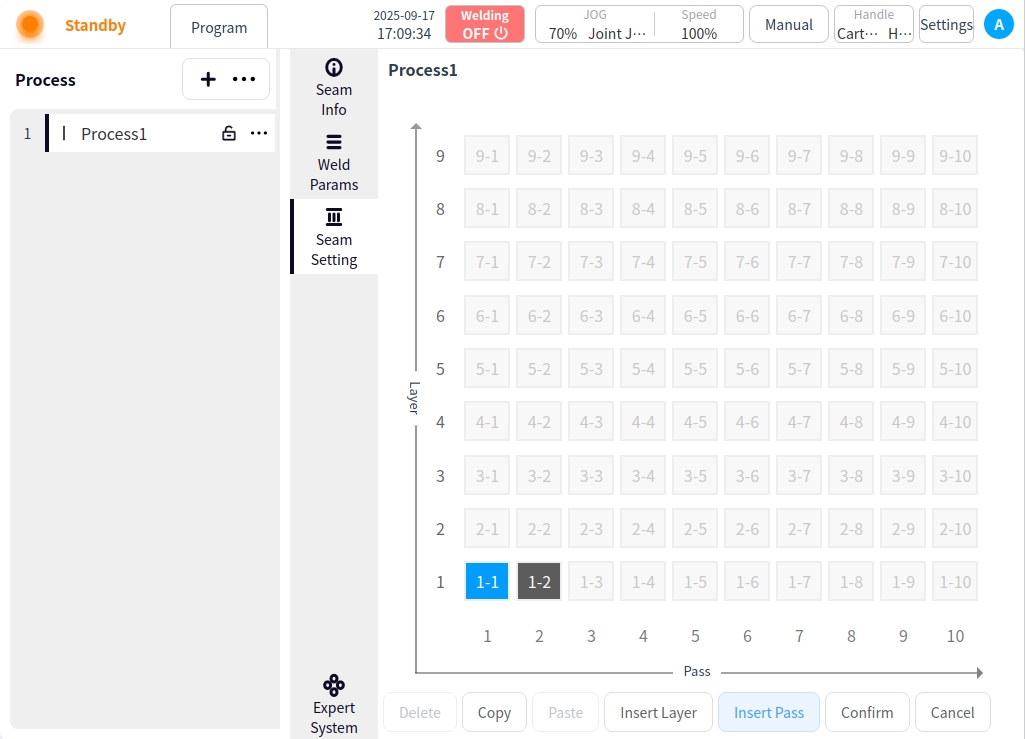The image size is (1025, 739).
Task: Switch the Manual mode button
Action: [788, 25]
